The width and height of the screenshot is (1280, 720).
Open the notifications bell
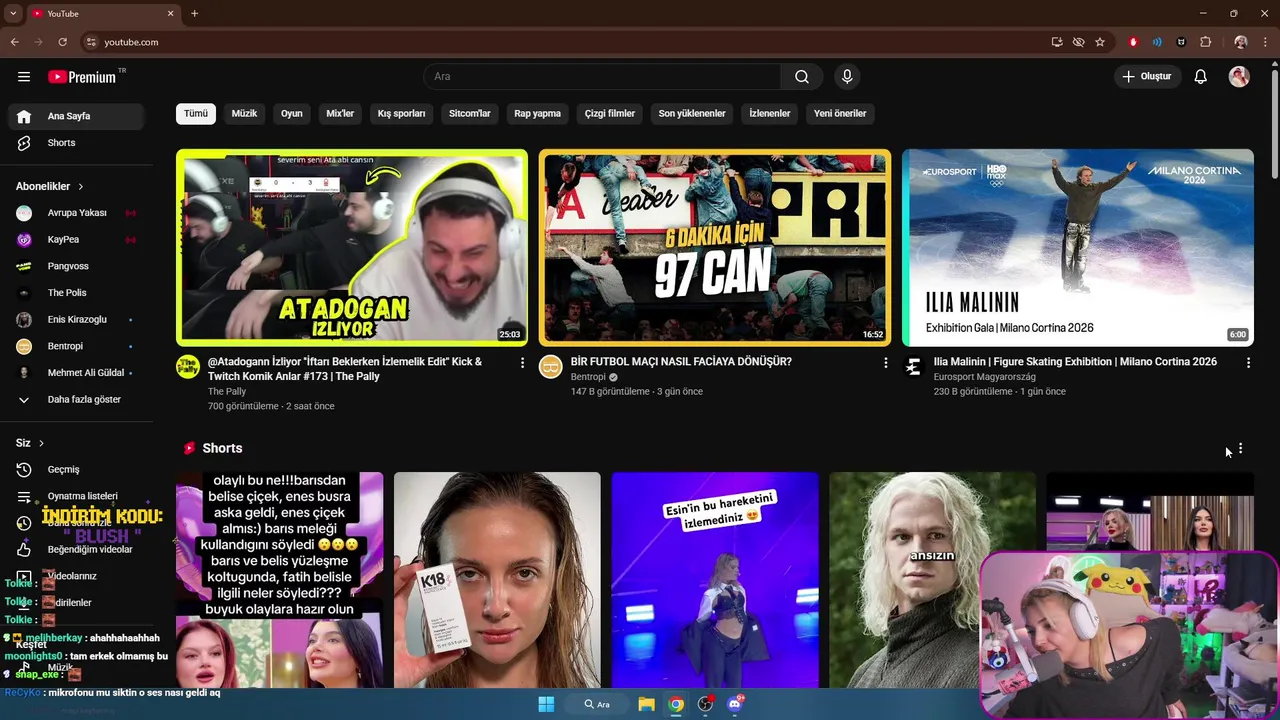(x=1201, y=77)
